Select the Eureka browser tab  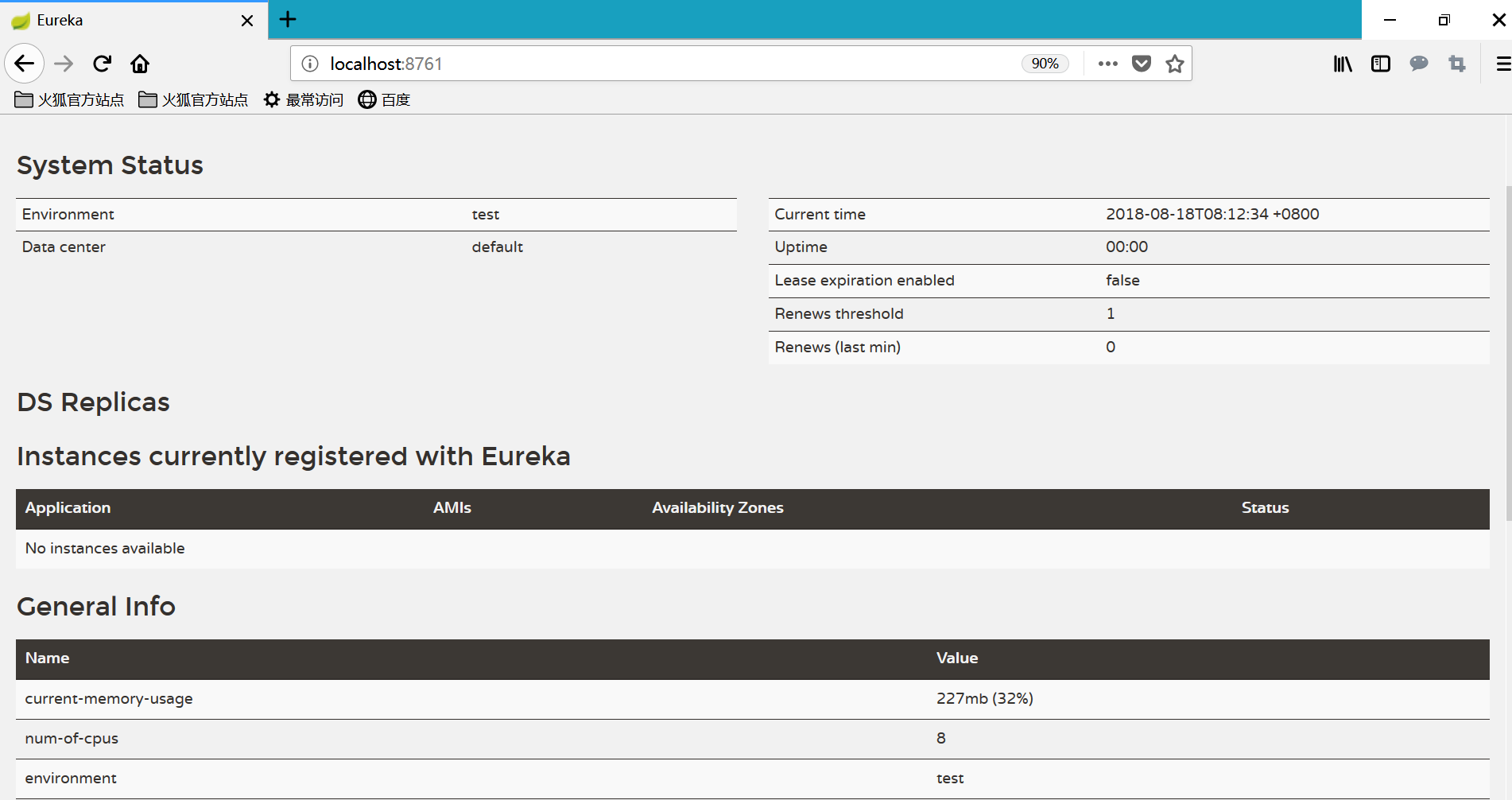pyautogui.click(x=119, y=20)
